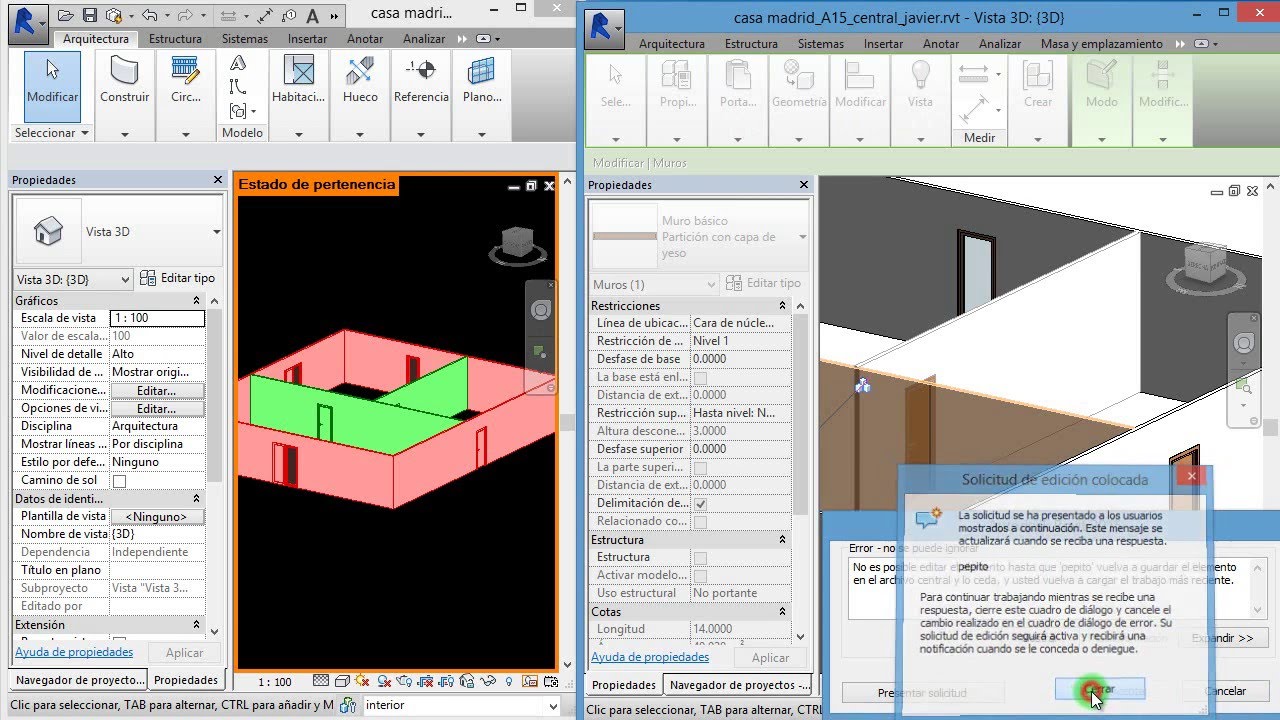Uncheck Delimitación de... checkbox
The height and width of the screenshot is (720, 1280).
click(x=700, y=504)
